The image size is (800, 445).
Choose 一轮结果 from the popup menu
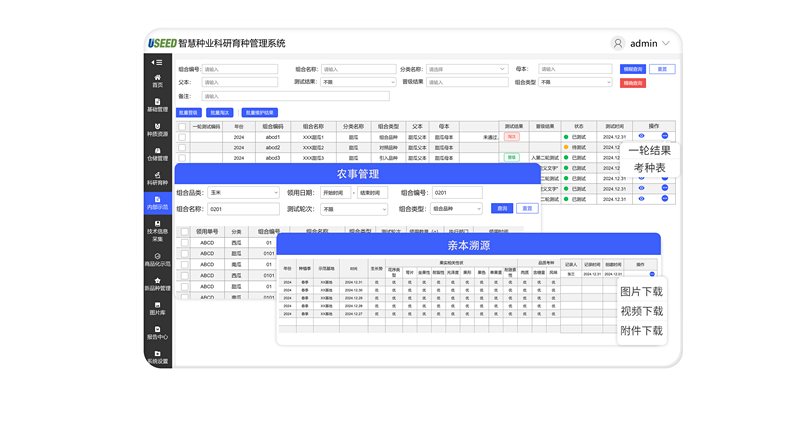point(649,150)
